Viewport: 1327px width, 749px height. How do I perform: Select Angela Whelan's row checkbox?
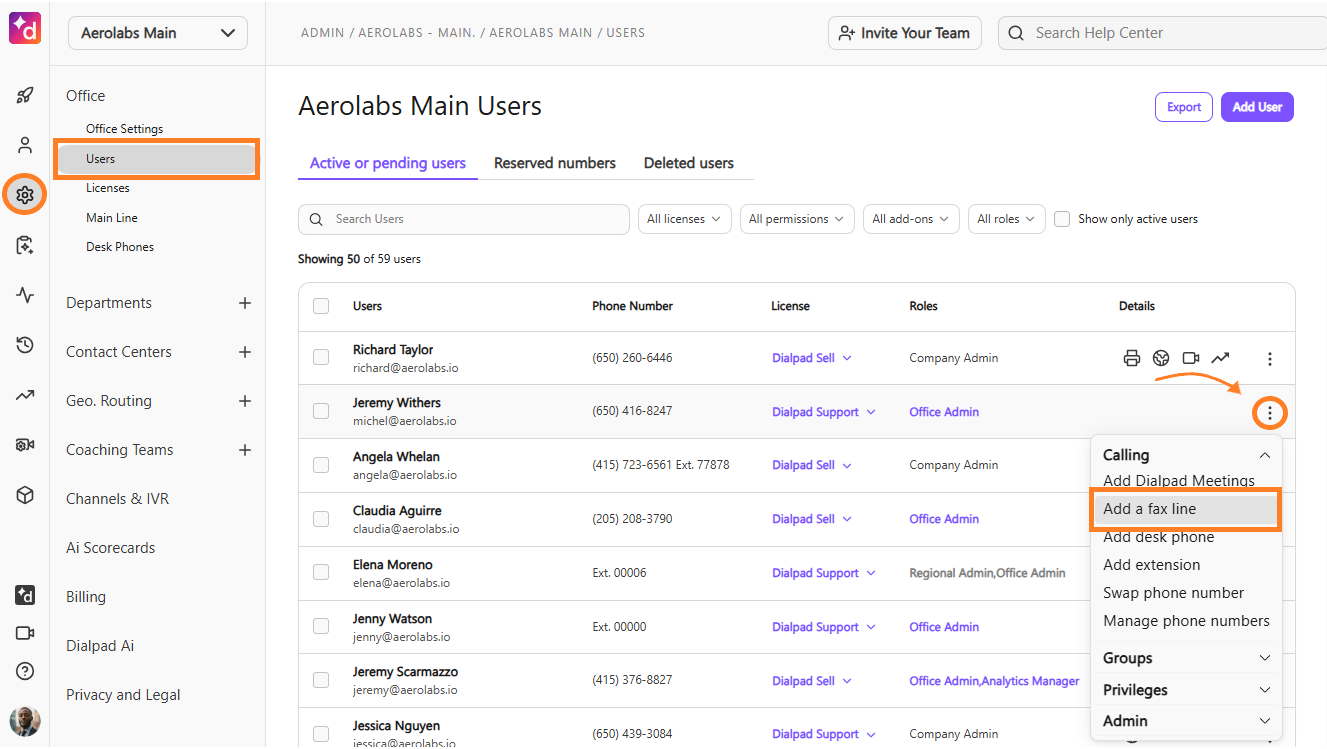pyautogui.click(x=321, y=465)
